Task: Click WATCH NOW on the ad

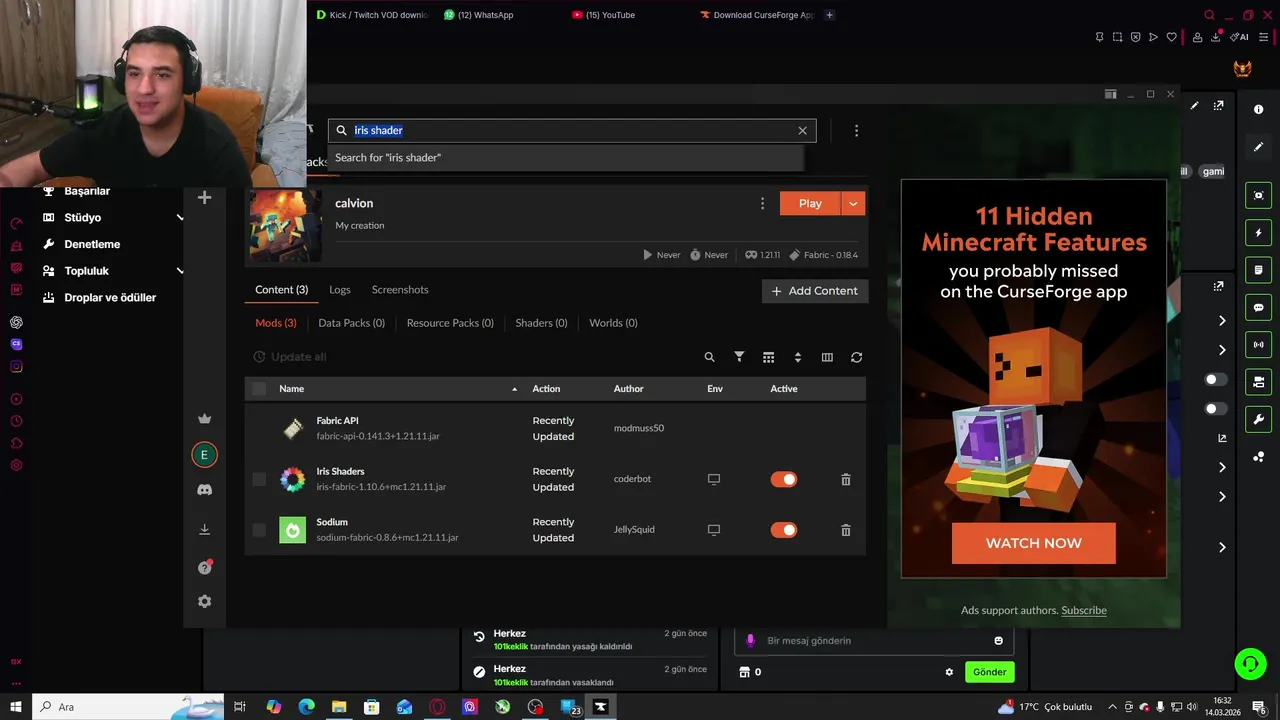Action: (x=1034, y=543)
